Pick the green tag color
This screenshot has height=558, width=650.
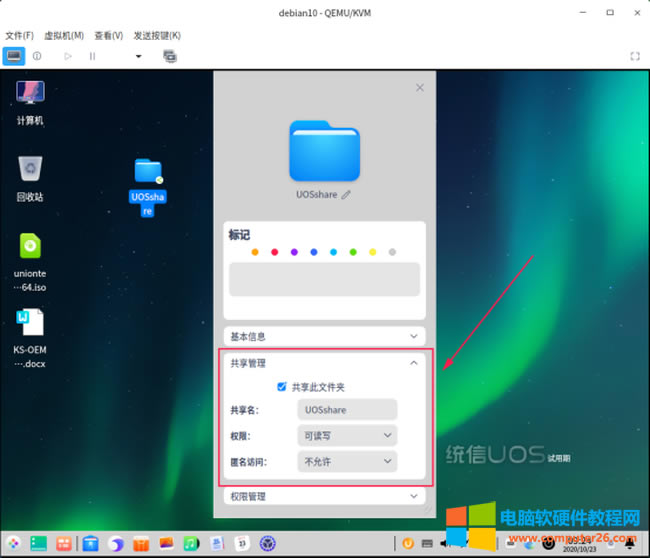click(353, 252)
